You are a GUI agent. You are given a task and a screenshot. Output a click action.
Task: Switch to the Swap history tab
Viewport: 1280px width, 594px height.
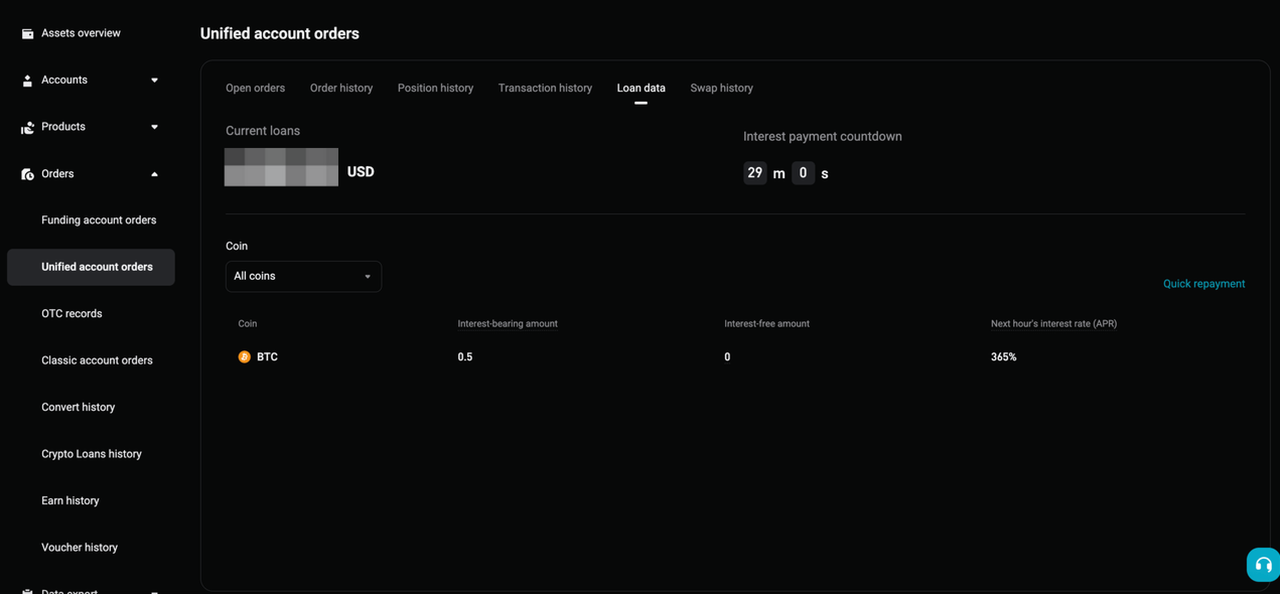click(721, 88)
